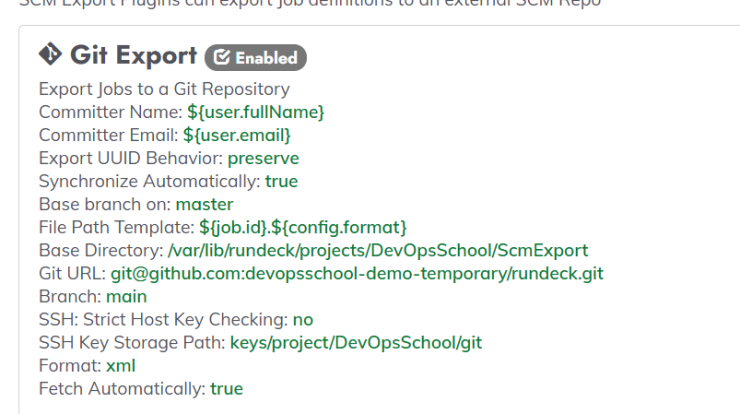Click the preserve UUID behavior value
740x414 pixels.
[263, 159]
